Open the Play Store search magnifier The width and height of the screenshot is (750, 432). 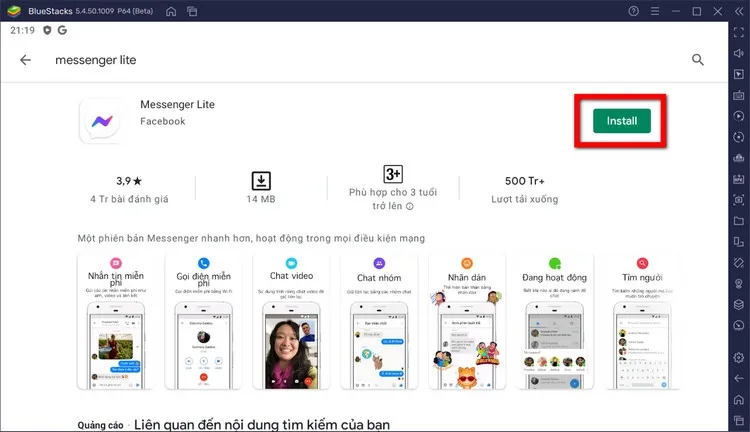click(x=697, y=60)
